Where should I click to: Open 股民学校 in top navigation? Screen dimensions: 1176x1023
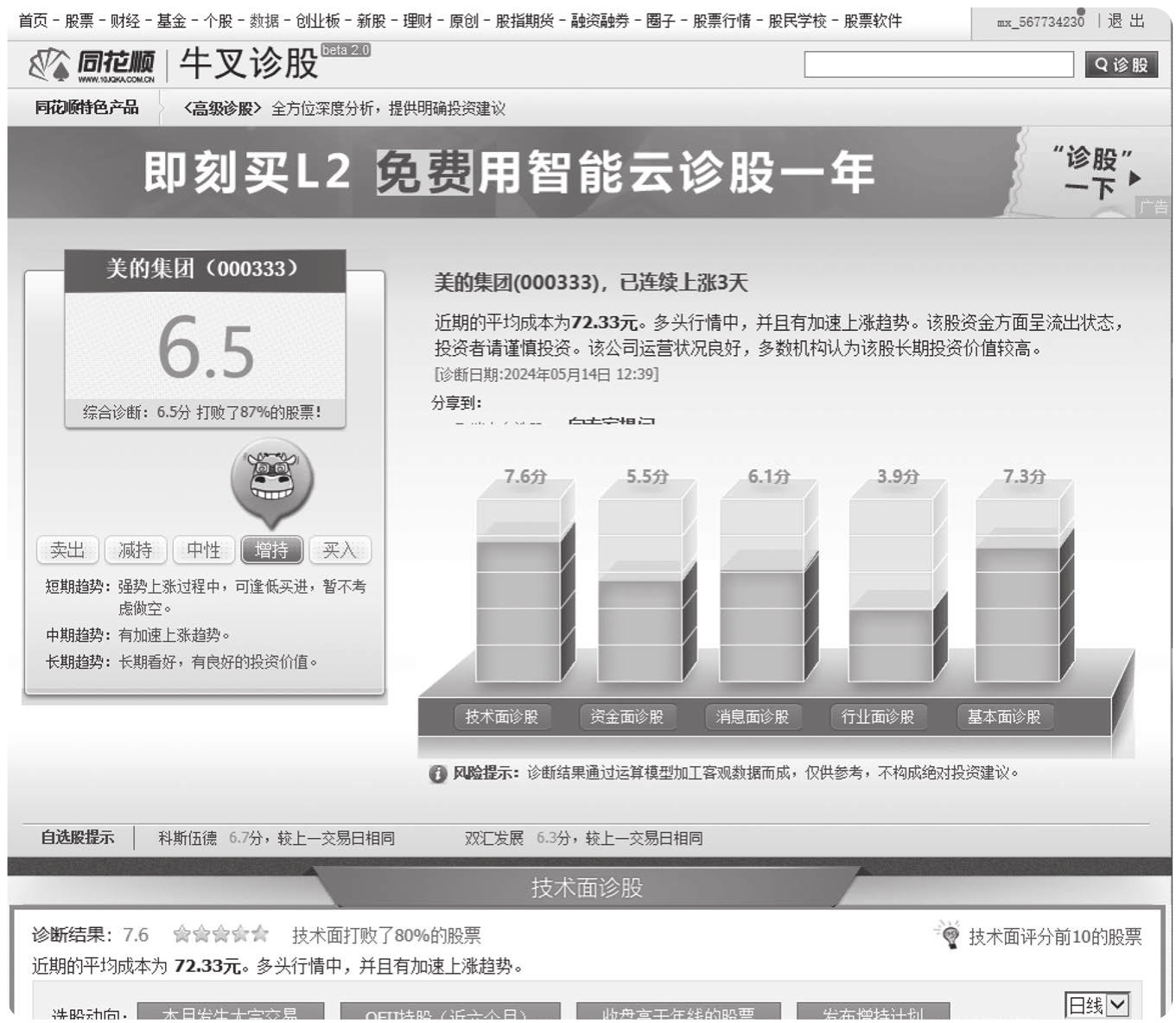(798, 21)
